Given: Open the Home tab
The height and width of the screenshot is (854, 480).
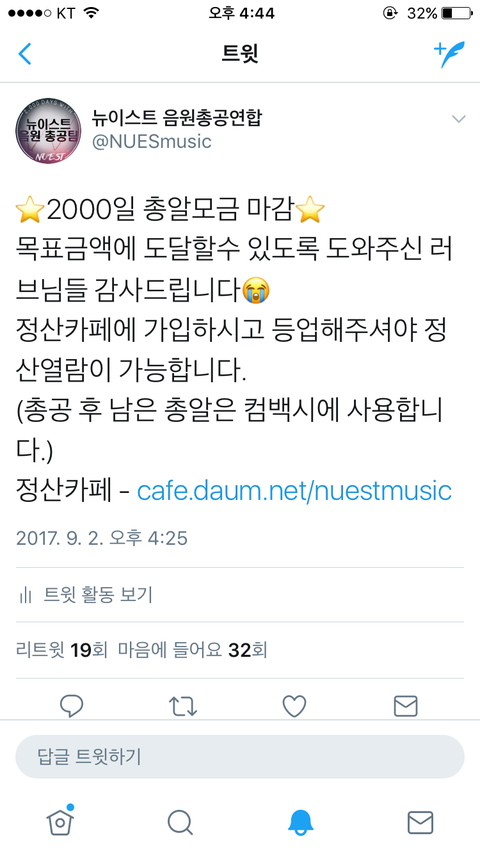Looking at the screenshot, I should pos(60,821).
